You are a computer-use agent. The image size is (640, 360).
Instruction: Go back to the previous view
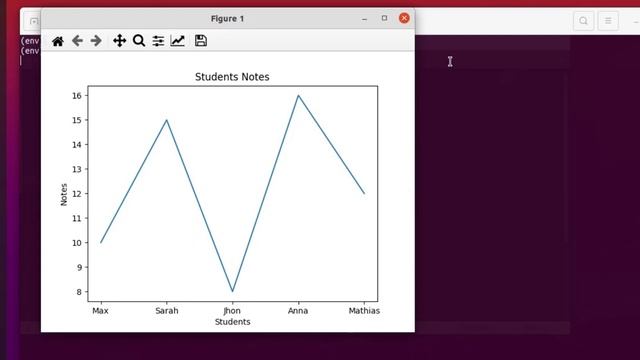pos(77,41)
